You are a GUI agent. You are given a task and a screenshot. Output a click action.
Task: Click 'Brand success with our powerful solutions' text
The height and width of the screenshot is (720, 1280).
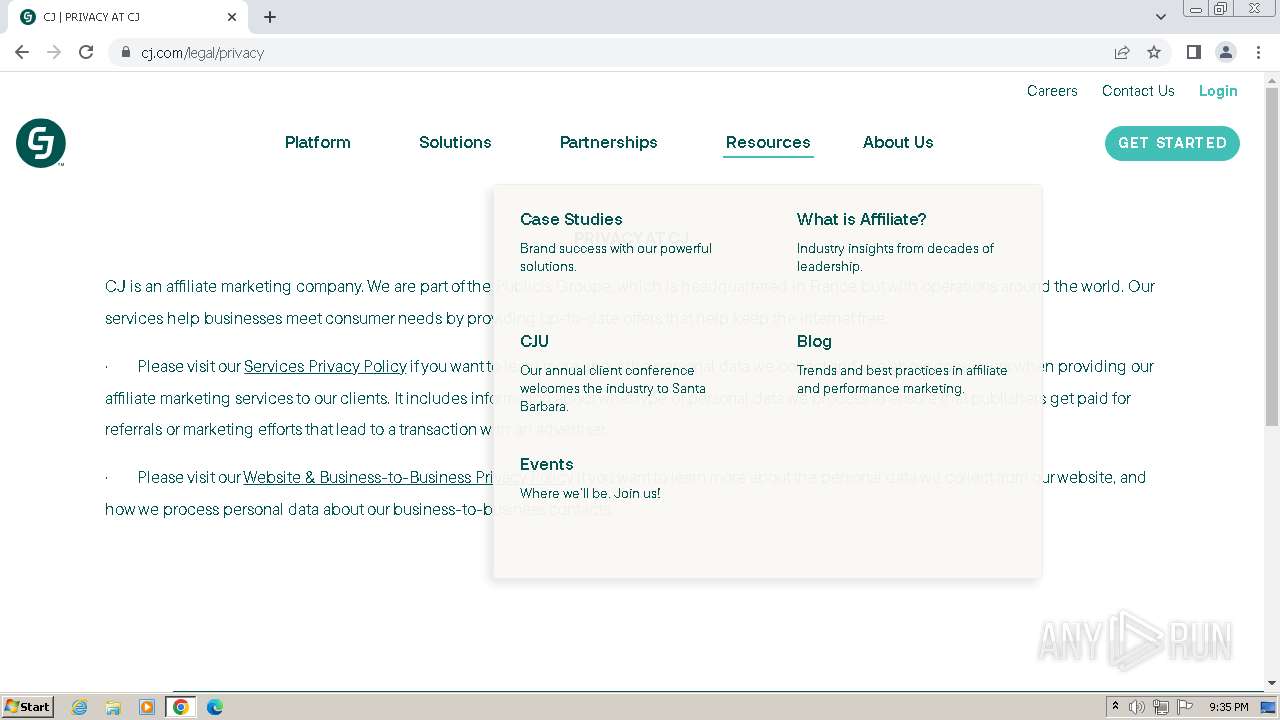pos(616,257)
